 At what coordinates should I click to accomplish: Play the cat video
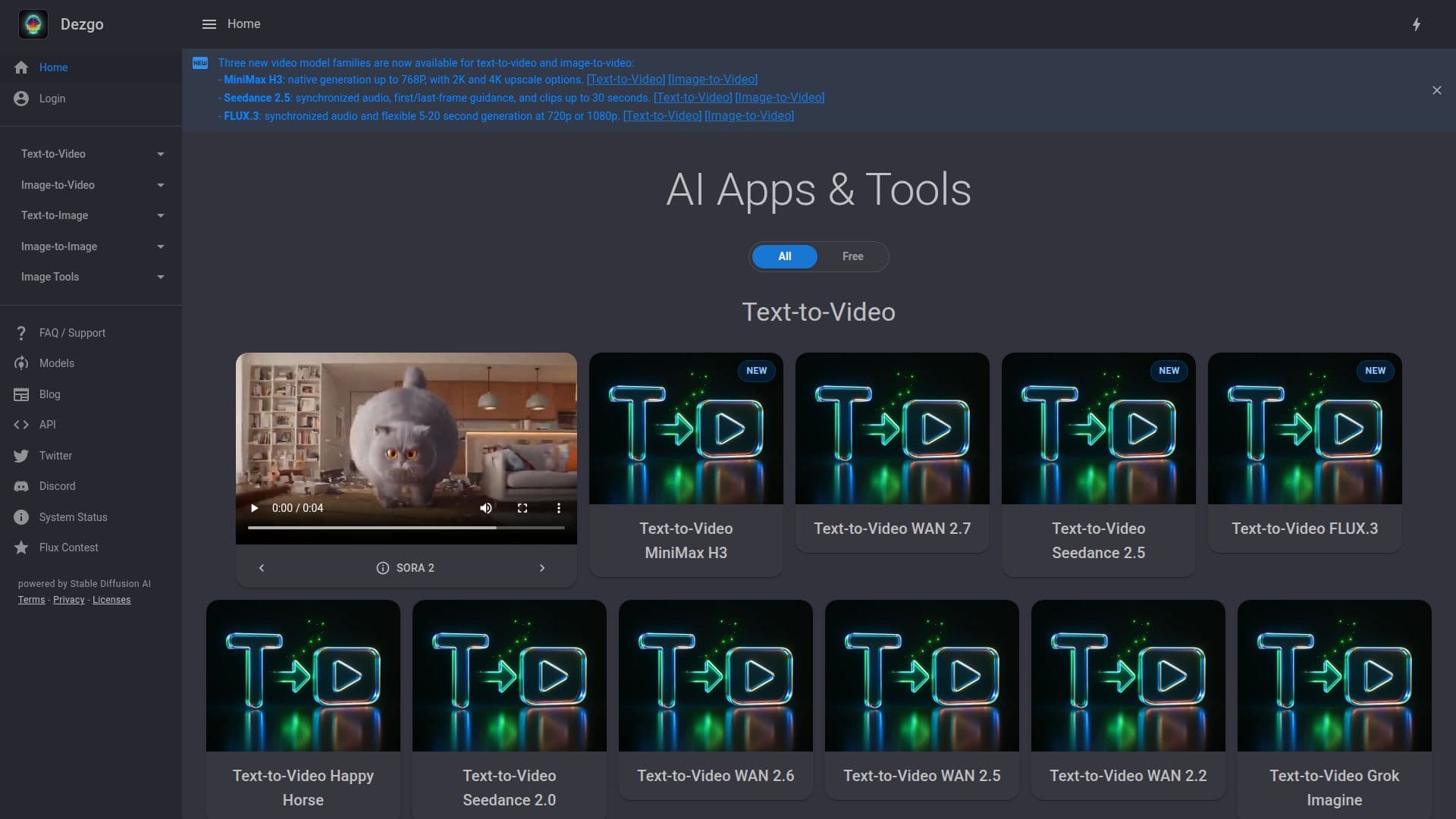pos(254,508)
